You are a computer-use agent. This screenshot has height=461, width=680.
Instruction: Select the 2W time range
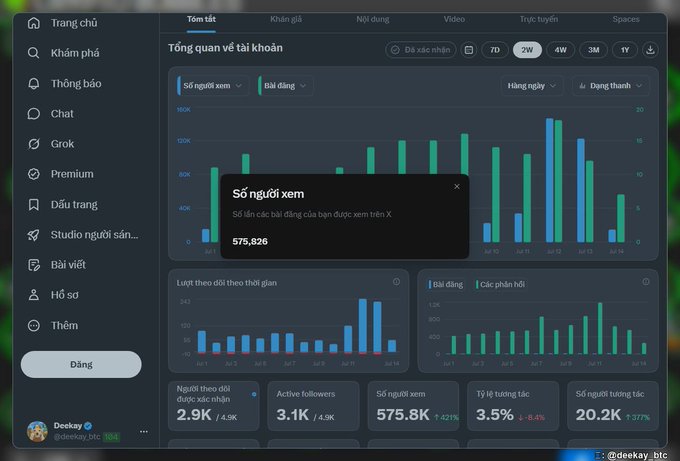pyautogui.click(x=527, y=50)
